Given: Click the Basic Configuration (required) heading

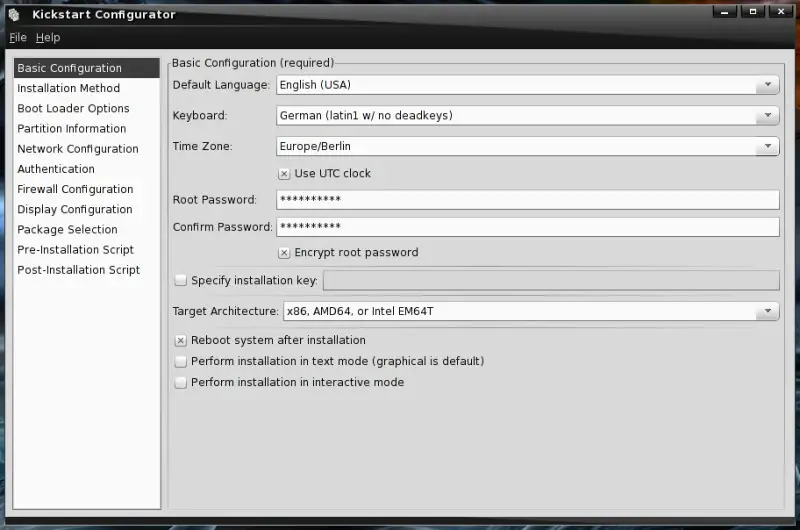Looking at the screenshot, I should 253,63.
